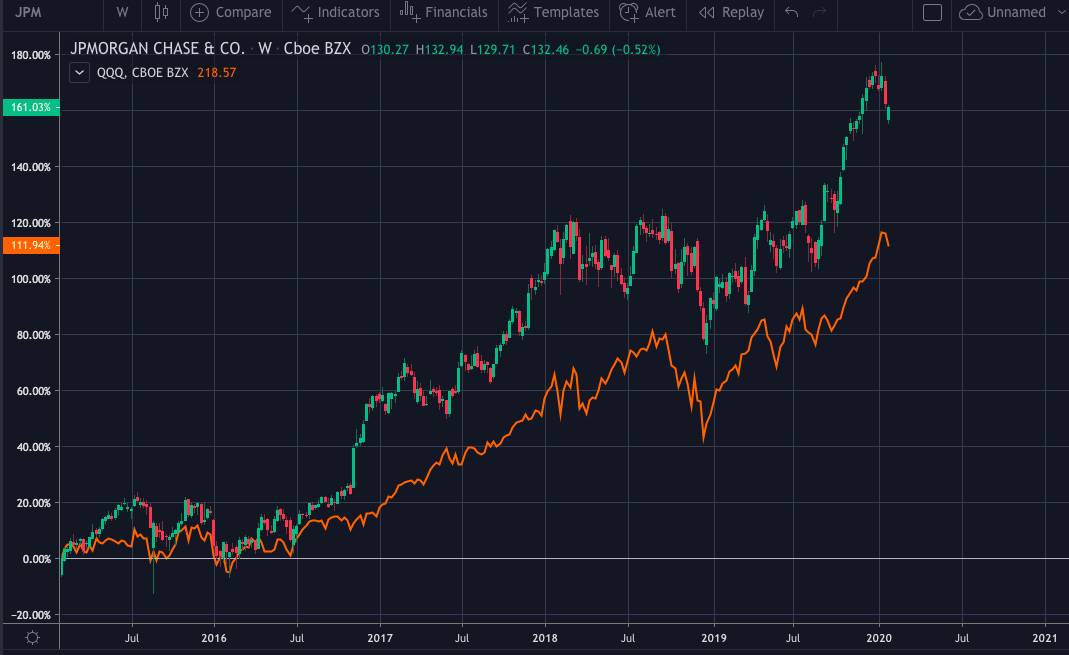Click the 2016 time axis label
Viewport: 1069px width, 655px height.
tap(214, 638)
